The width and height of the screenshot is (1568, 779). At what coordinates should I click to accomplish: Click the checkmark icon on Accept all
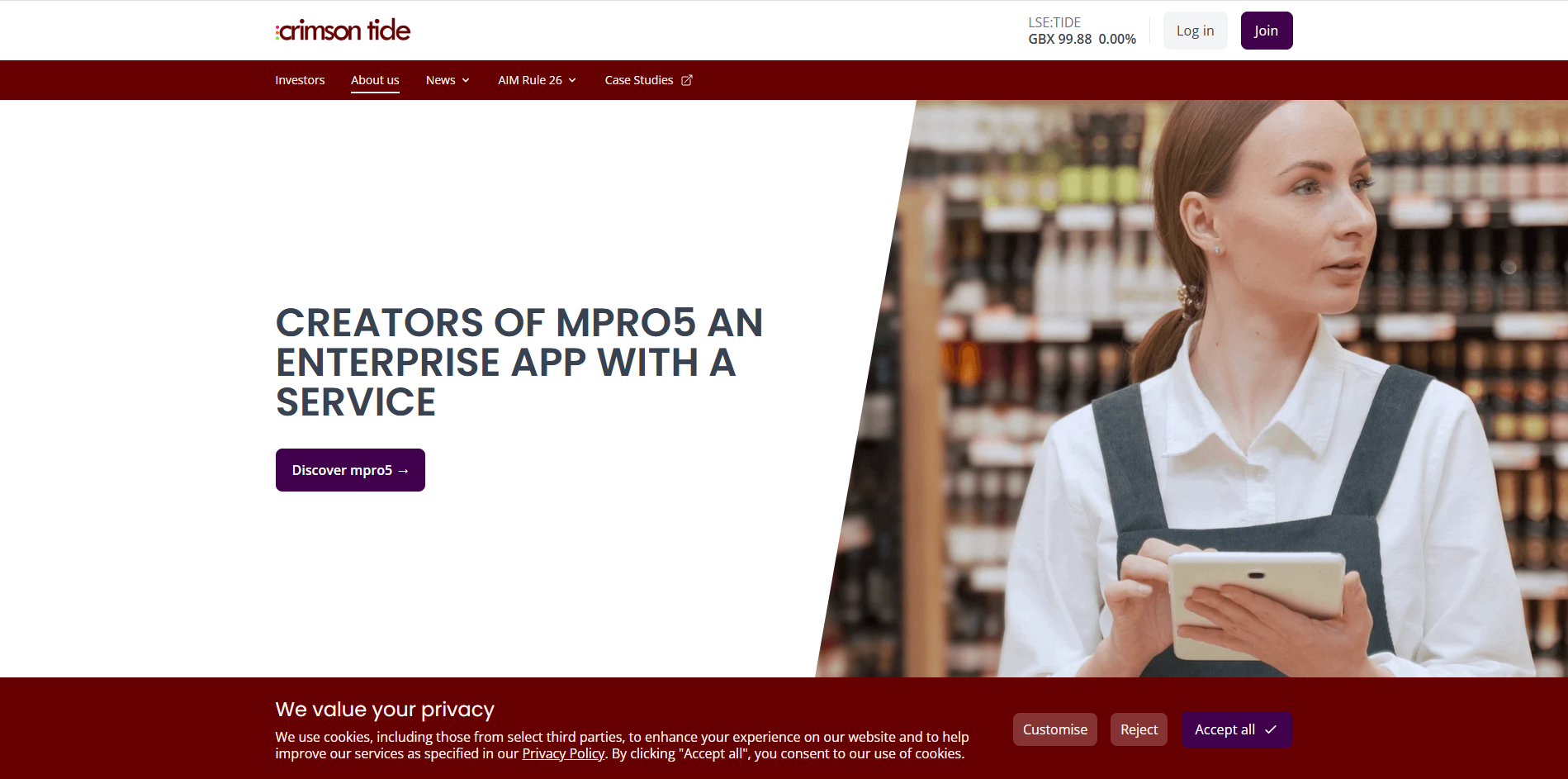(x=1271, y=729)
